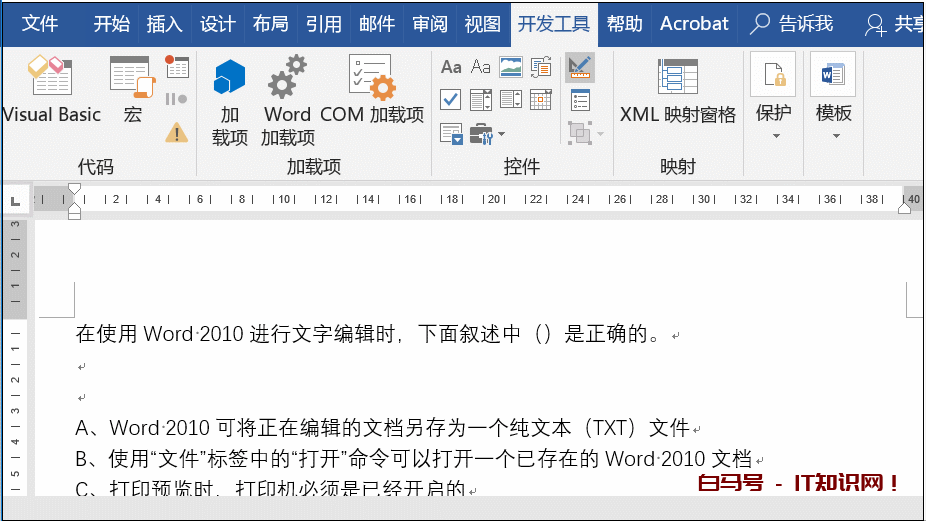Insert a rich text content control
This screenshot has height=521, width=926.
pos(451,67)
